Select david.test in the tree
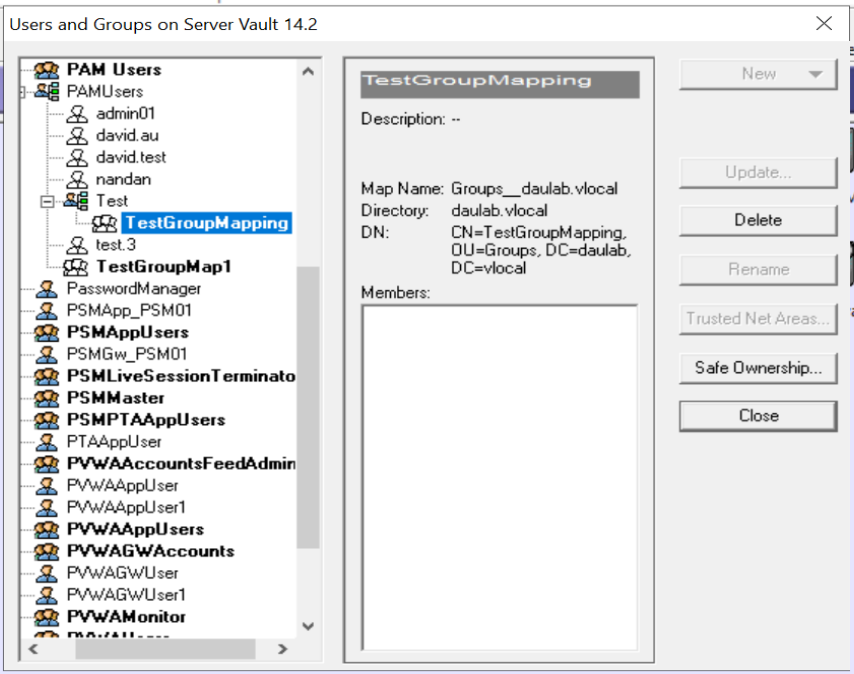This screenshot has height=674, width=854. click(x=131, y=157)
